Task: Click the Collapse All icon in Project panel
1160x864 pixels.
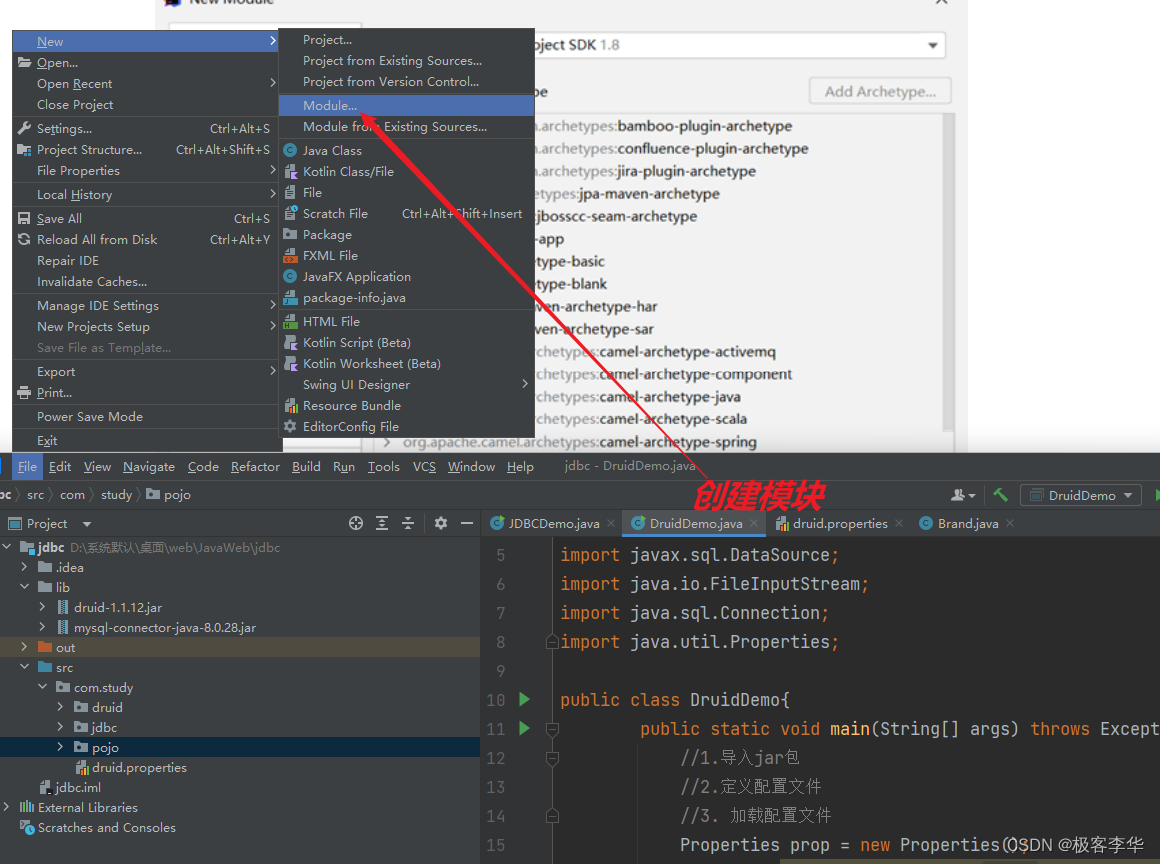Action: 408,523
